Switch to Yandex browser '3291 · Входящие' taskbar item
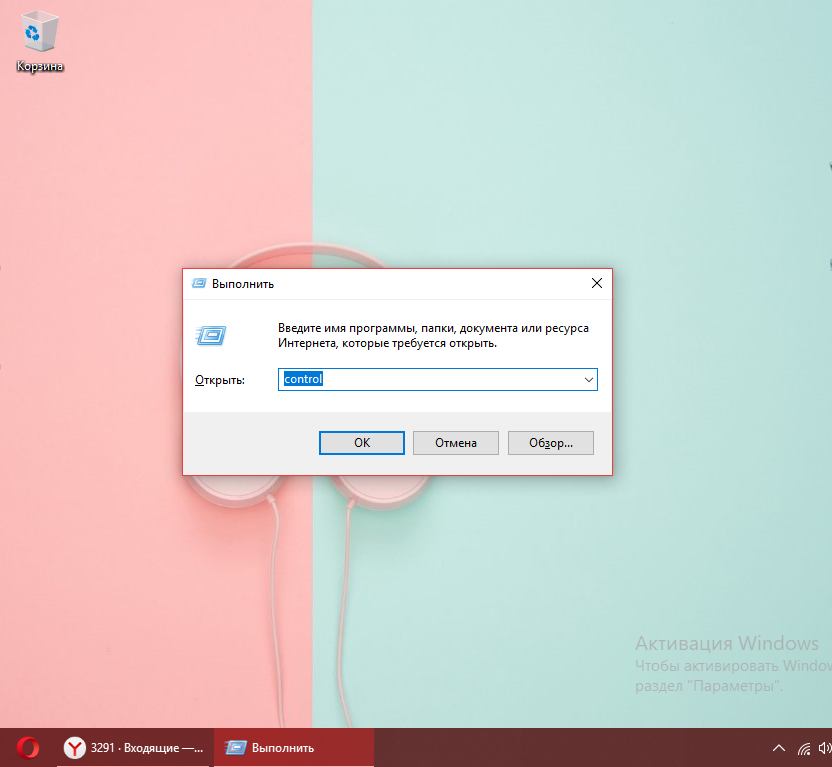832x767 pixels. tap(135, 748)
